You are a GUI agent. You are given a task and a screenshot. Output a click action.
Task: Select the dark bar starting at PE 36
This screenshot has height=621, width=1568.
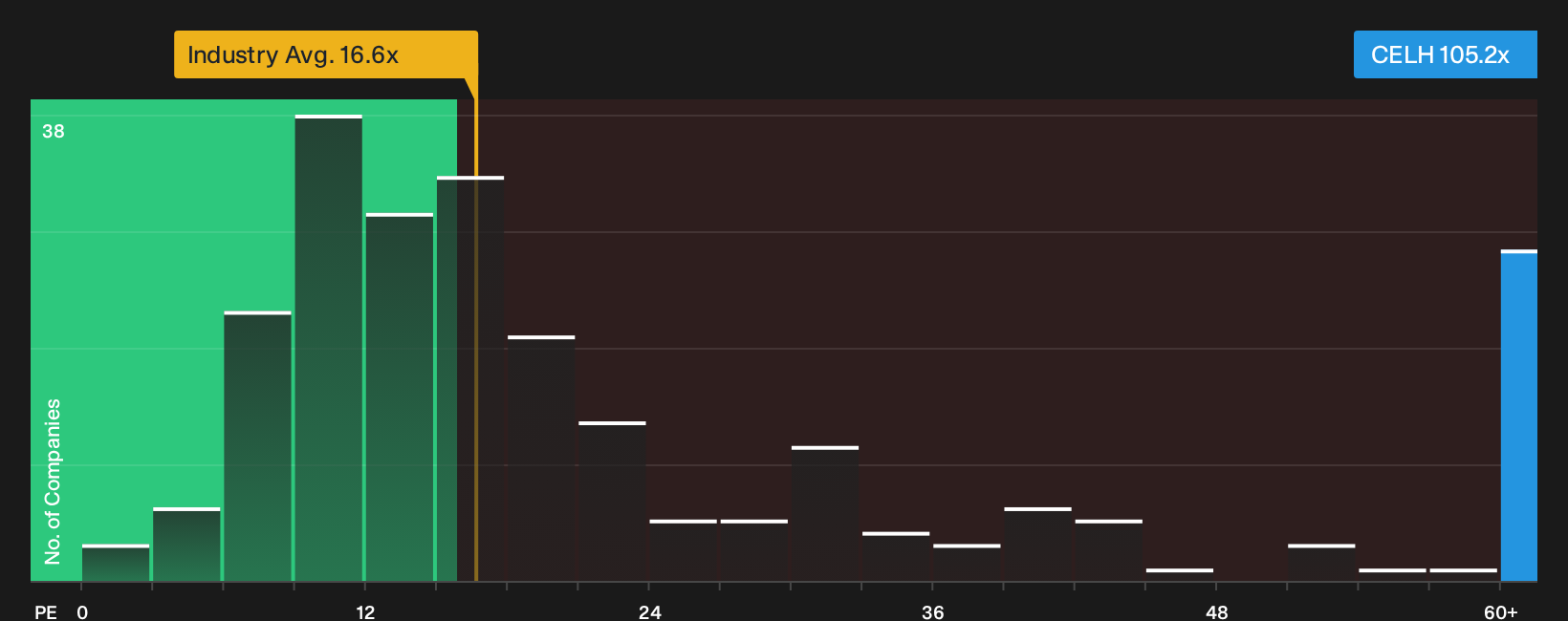tap(967, 563)
